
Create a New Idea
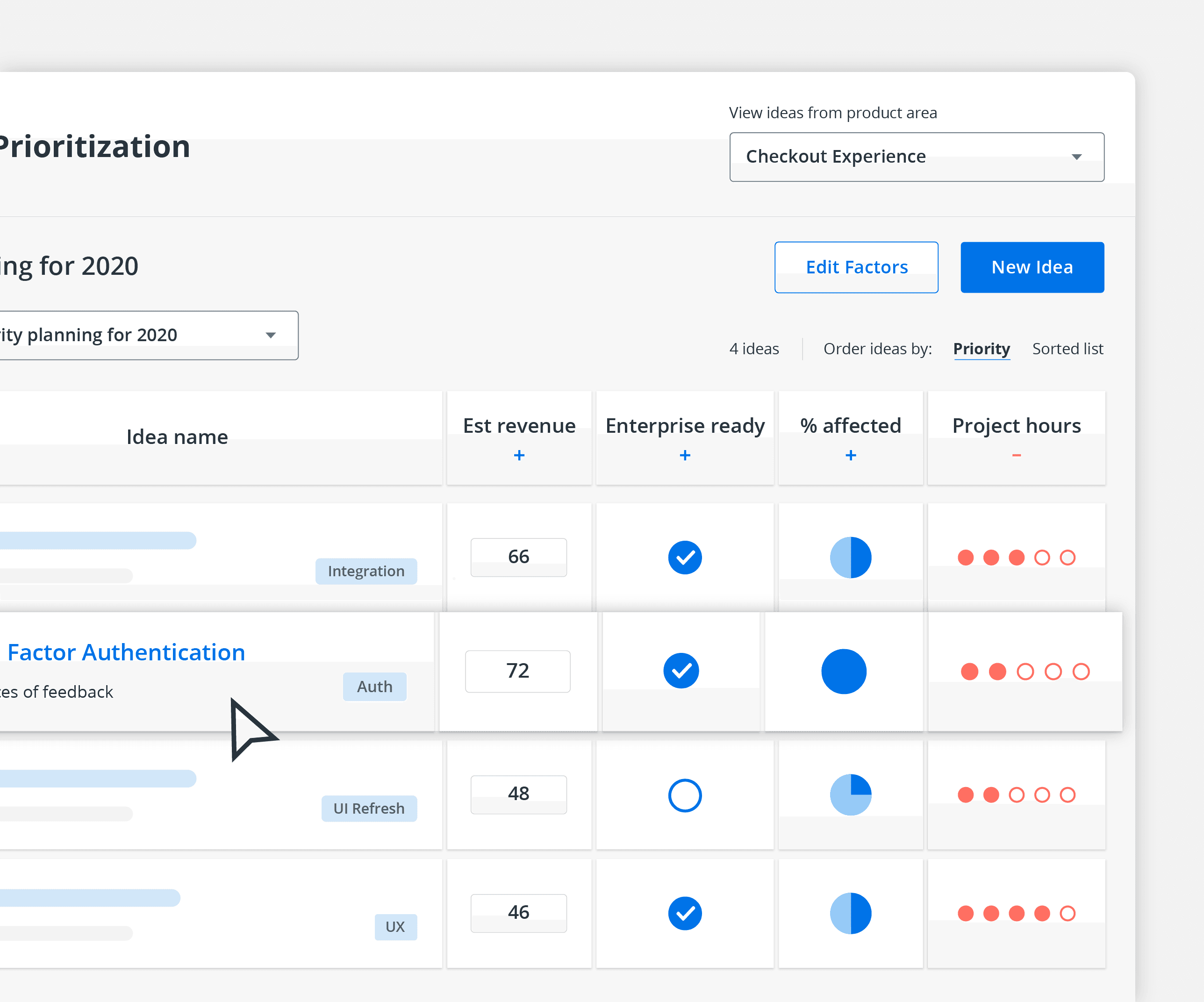pyautogui.click(x=1032, y=267)
